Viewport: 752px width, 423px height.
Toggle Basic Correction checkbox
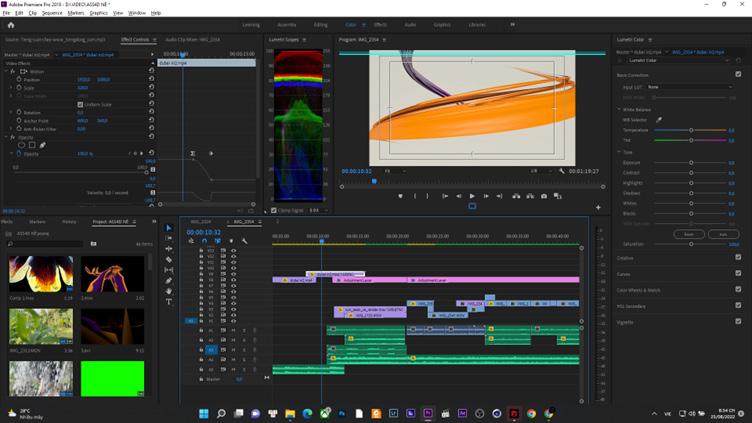[x=738, y=74]
